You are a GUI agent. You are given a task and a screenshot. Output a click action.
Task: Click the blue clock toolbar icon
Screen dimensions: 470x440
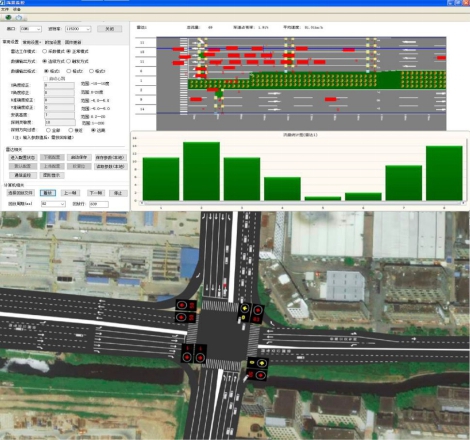[x=19, y=17]
